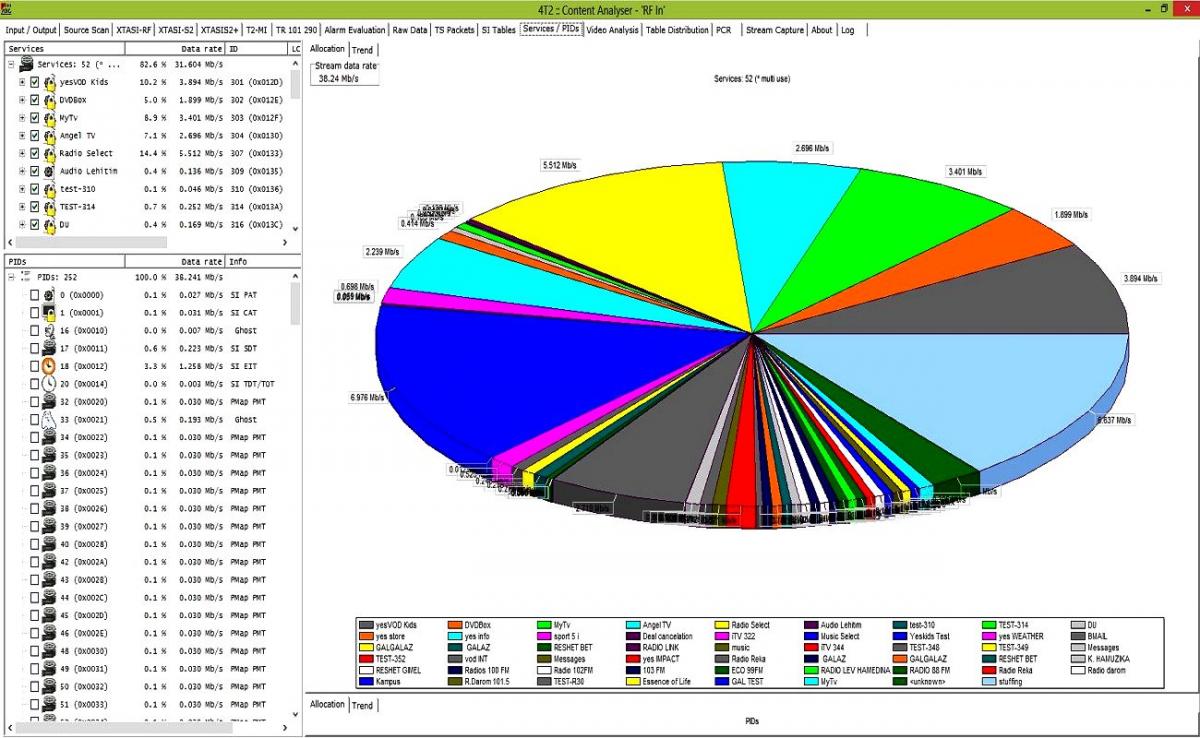Click the PID 32 PMT icon
Screen dimensions: 1200x738
coord(49,402)
